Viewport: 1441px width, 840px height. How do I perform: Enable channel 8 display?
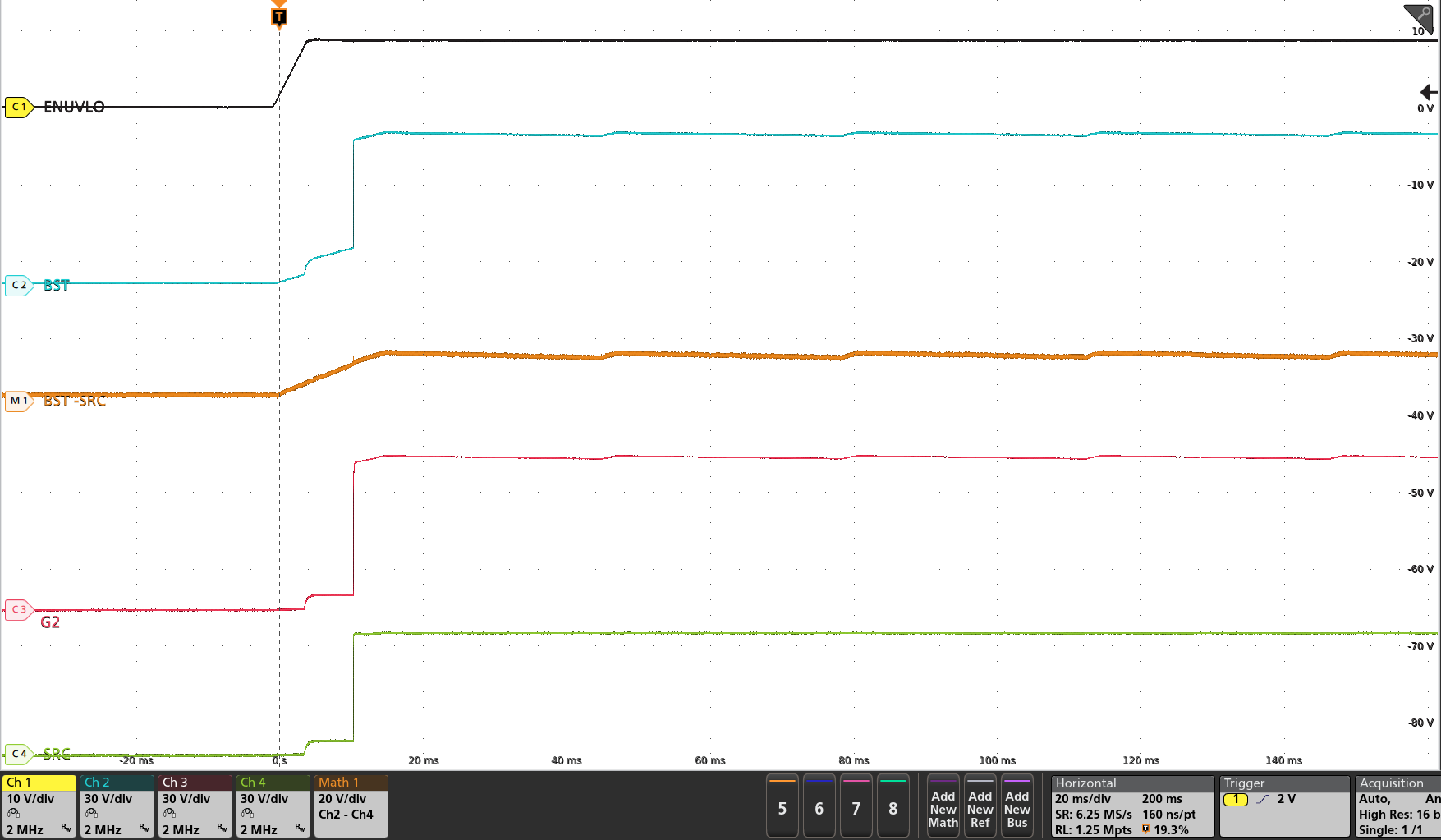[893, 807]
